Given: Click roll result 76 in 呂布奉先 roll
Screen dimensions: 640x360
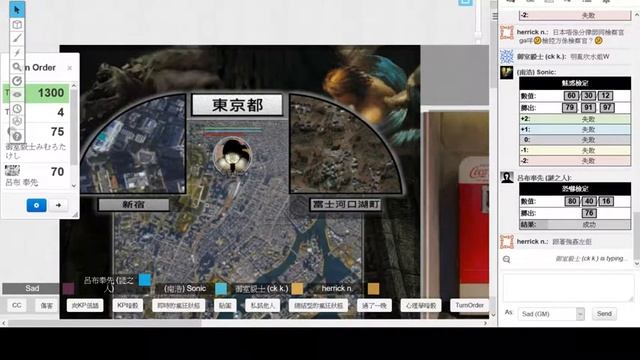Looking at the screenshot, I should pyautogui.click(x=589, y=213).
